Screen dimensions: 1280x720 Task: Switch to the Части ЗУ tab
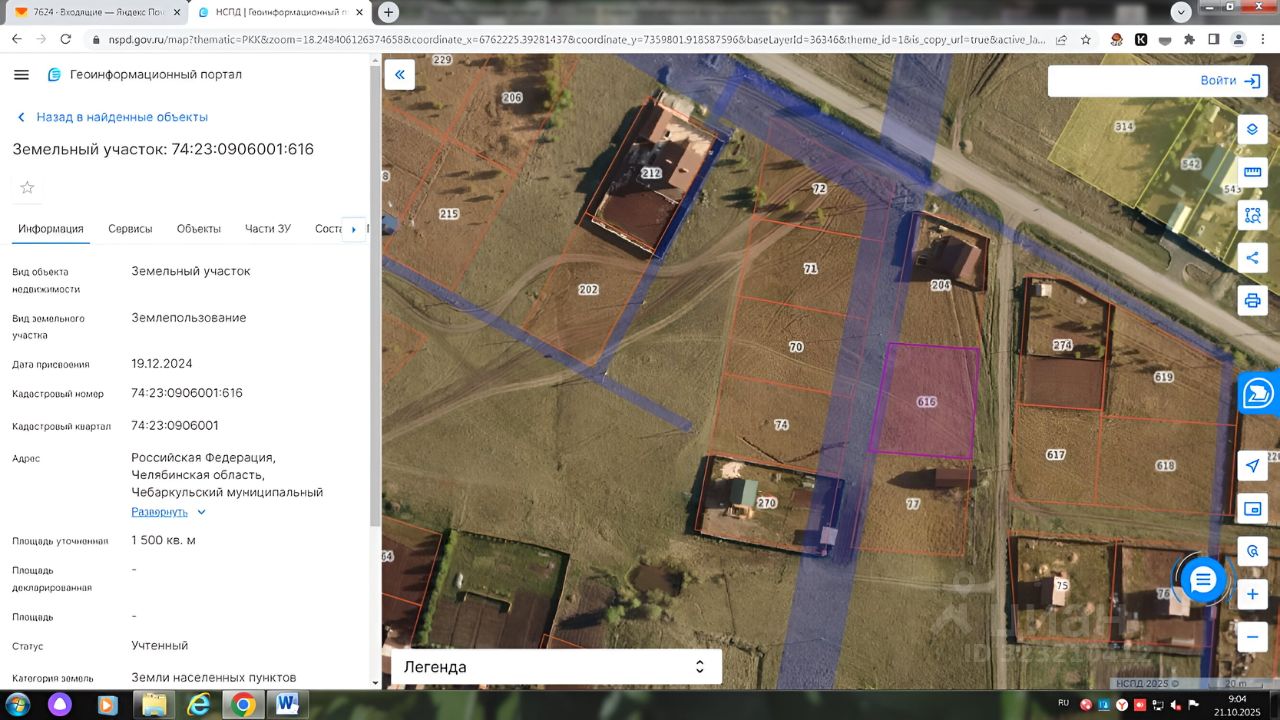click(268, 229)
